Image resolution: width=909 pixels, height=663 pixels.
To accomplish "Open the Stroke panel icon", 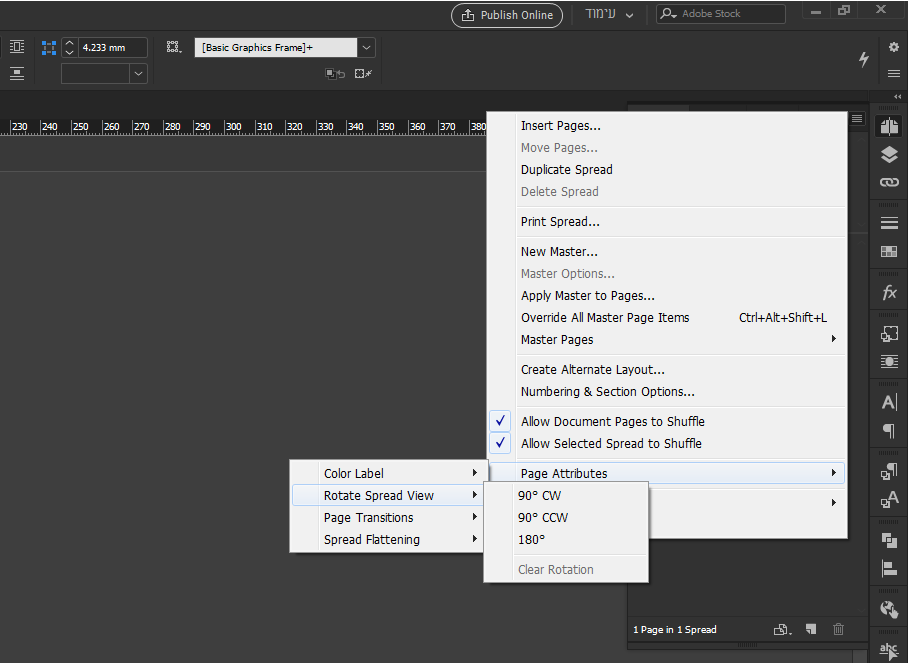I will pos(889,223).
